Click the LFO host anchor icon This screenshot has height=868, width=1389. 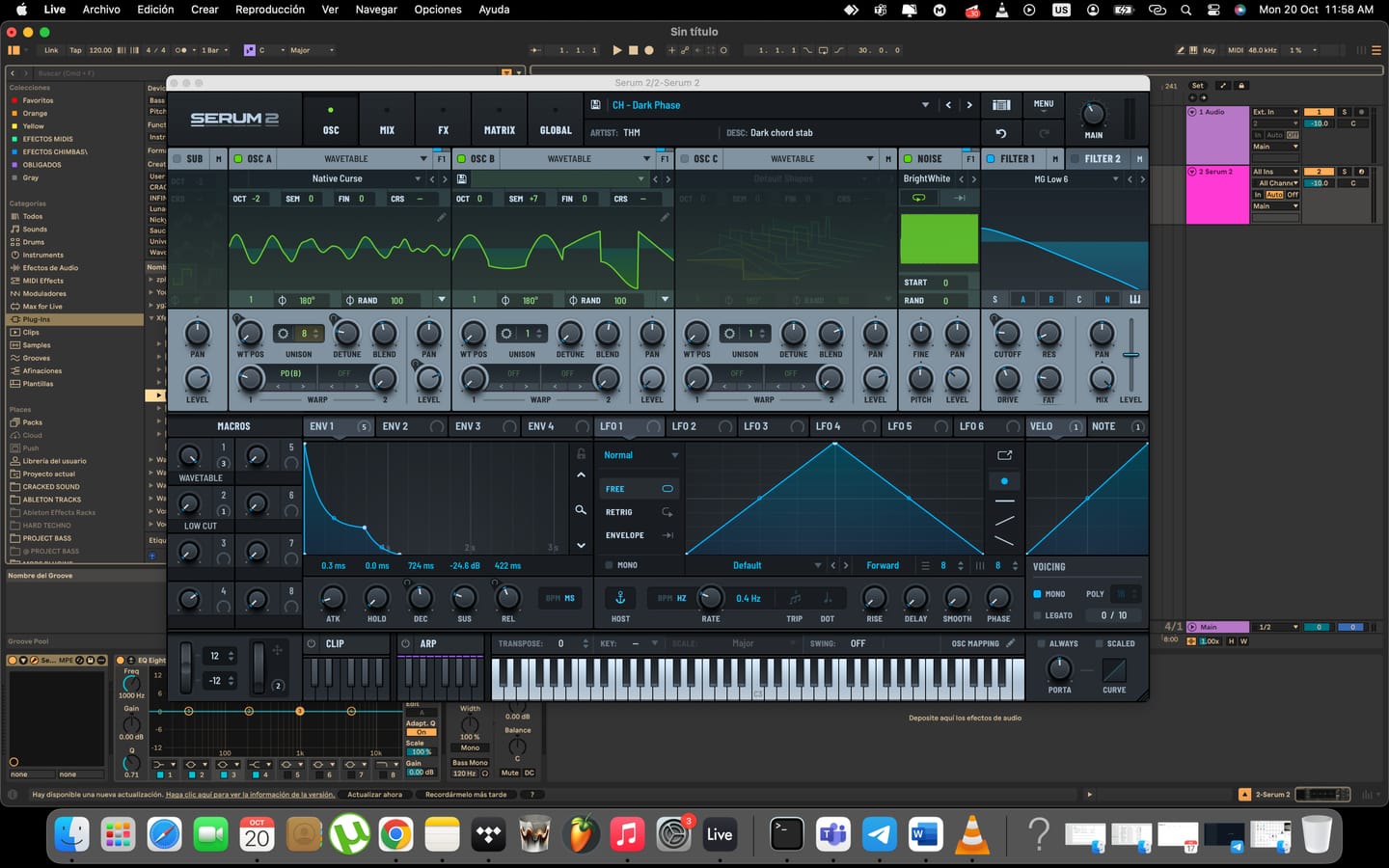(x=620, y=598)
